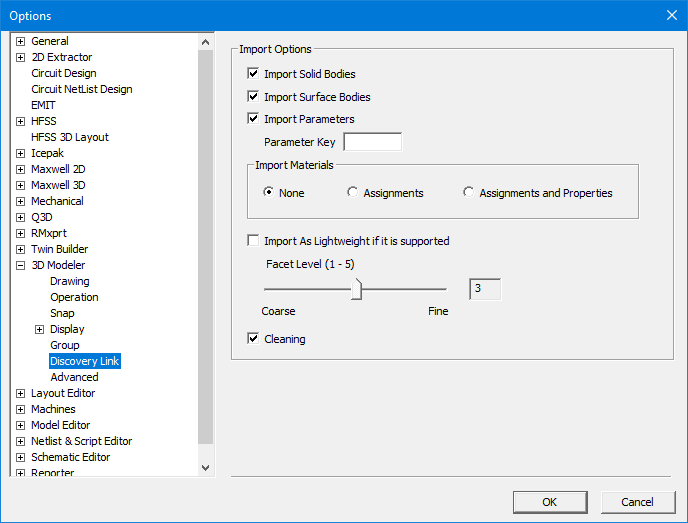Uncheck Import Solid Bodies
Image resolution: width=688 pixels, height=523 pixels.
pos(253,74)
